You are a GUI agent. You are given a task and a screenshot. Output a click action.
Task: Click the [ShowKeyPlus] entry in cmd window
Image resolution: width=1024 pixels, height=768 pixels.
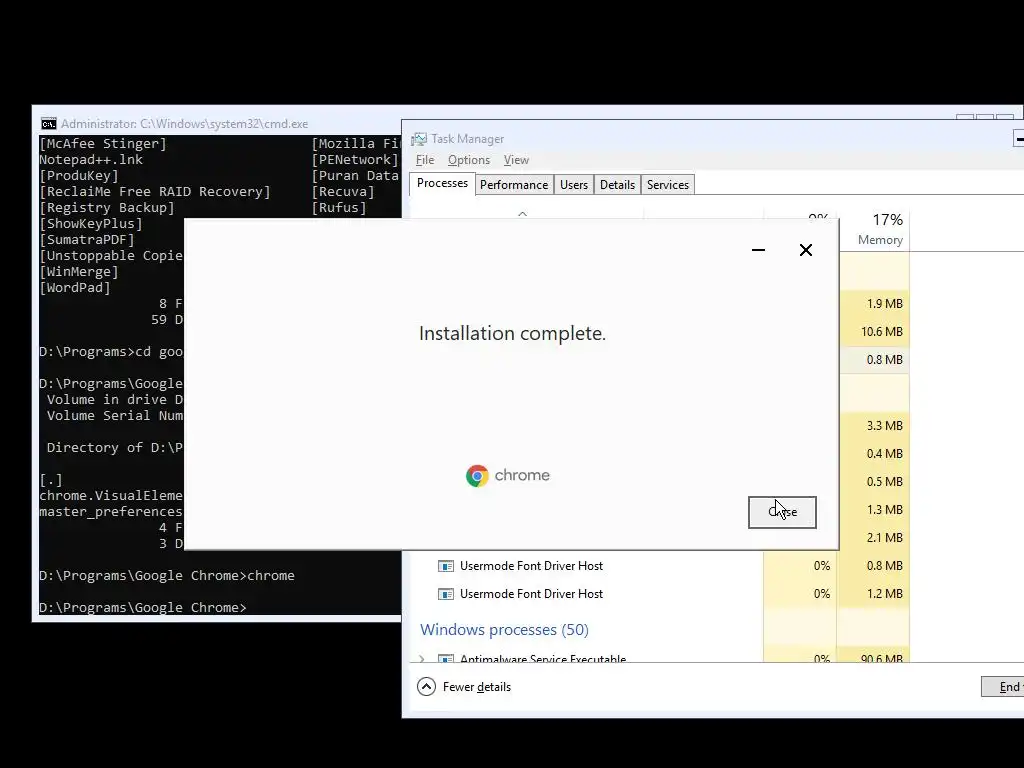pos(91,223)
